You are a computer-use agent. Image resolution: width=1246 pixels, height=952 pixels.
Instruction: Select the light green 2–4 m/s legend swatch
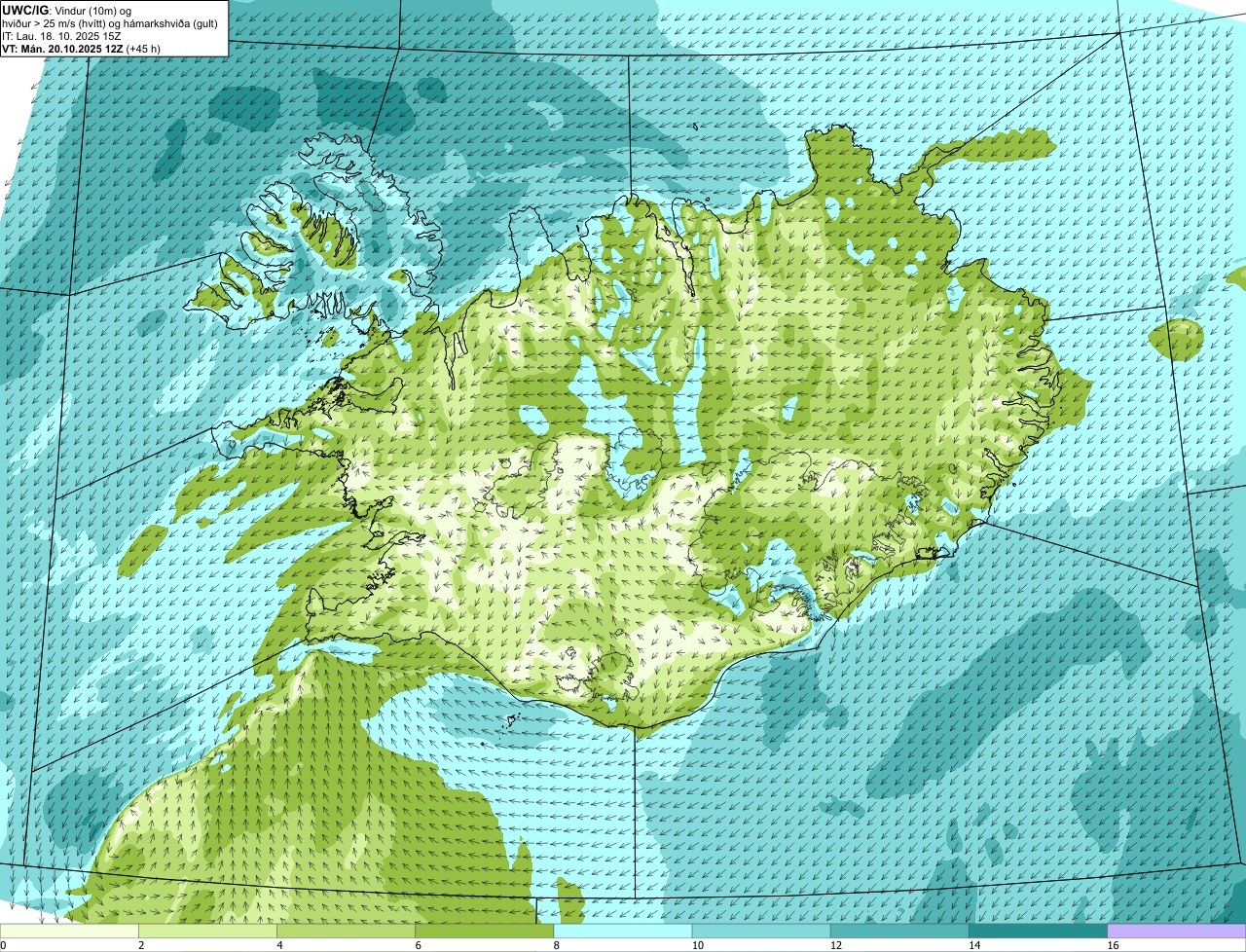coord(207,931)
